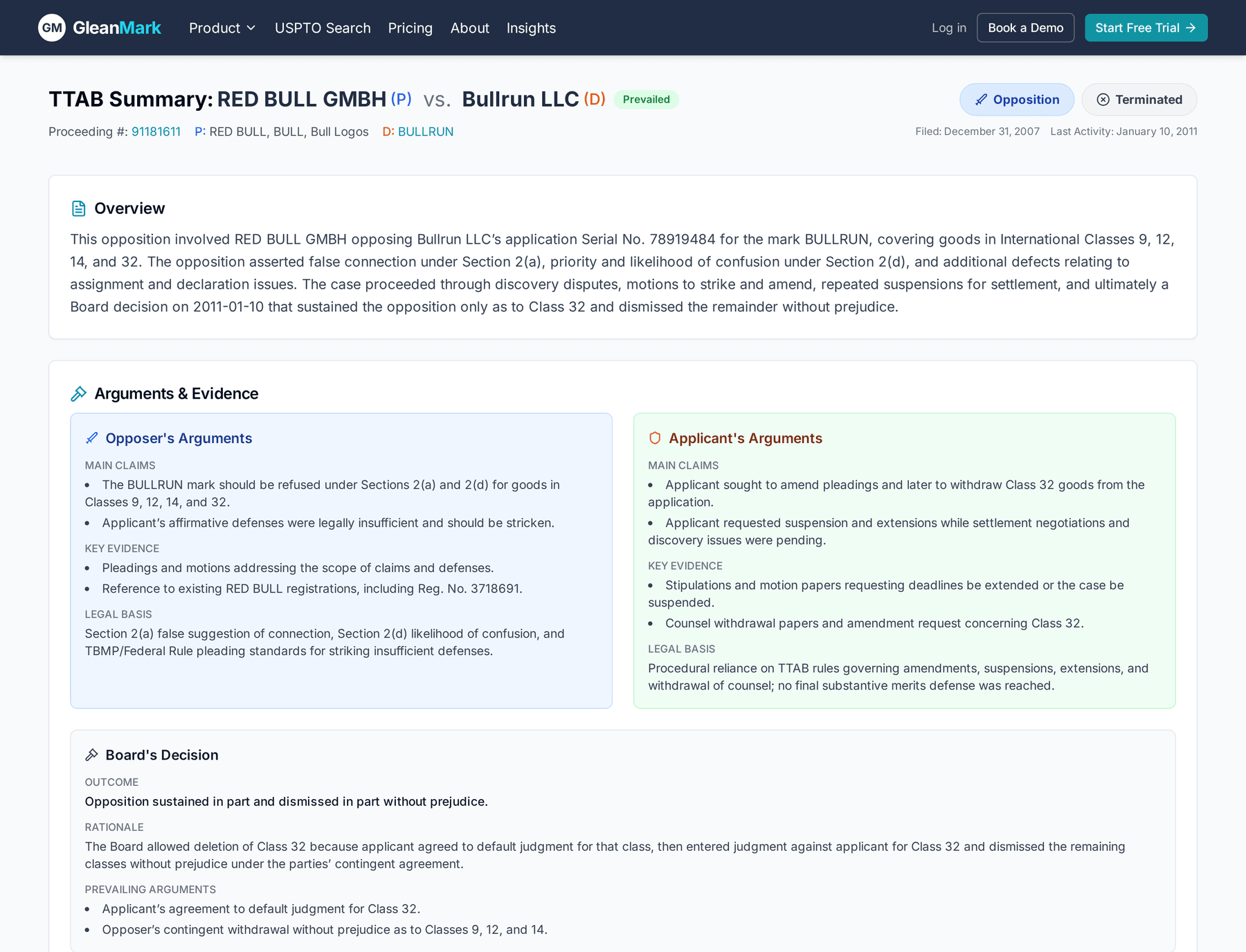The image size is (1246, 952).
Task: Click the Applicant's Arguments shield icon
Action: [655, 438]
